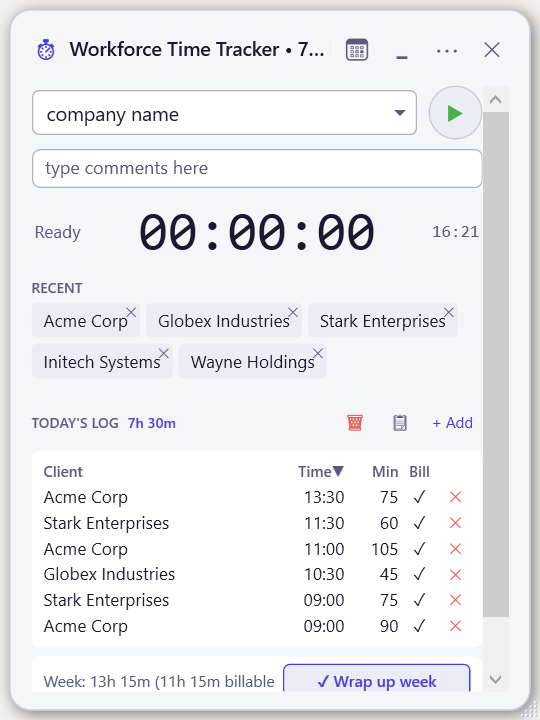Click the week summary 13h 15m text
This screenshot has height=720, width=540.
click(x=159, y=681)
